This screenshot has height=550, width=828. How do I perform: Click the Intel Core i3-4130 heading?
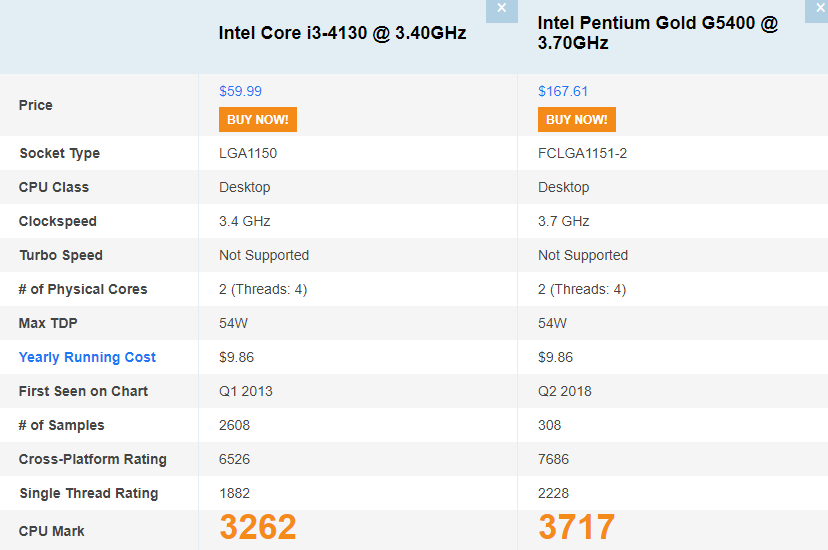342,33
